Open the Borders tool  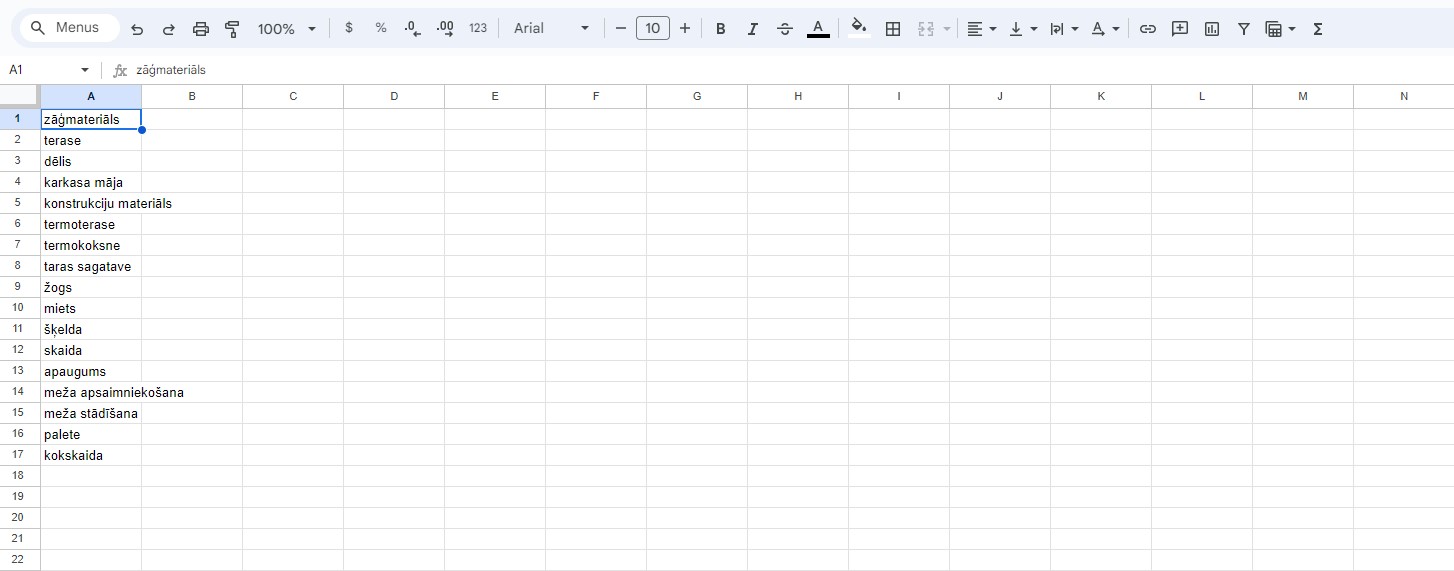click(x=893, y=29)
